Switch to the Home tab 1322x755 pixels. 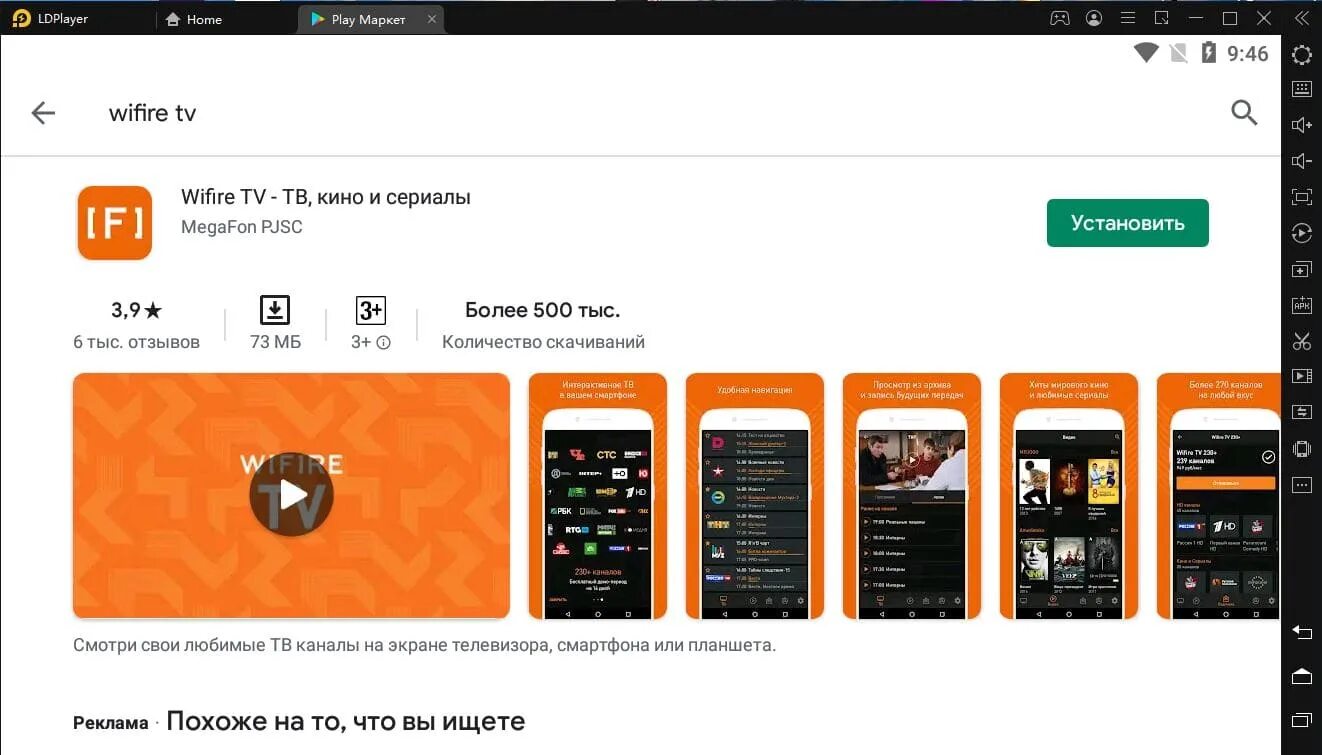click(193, 19)
